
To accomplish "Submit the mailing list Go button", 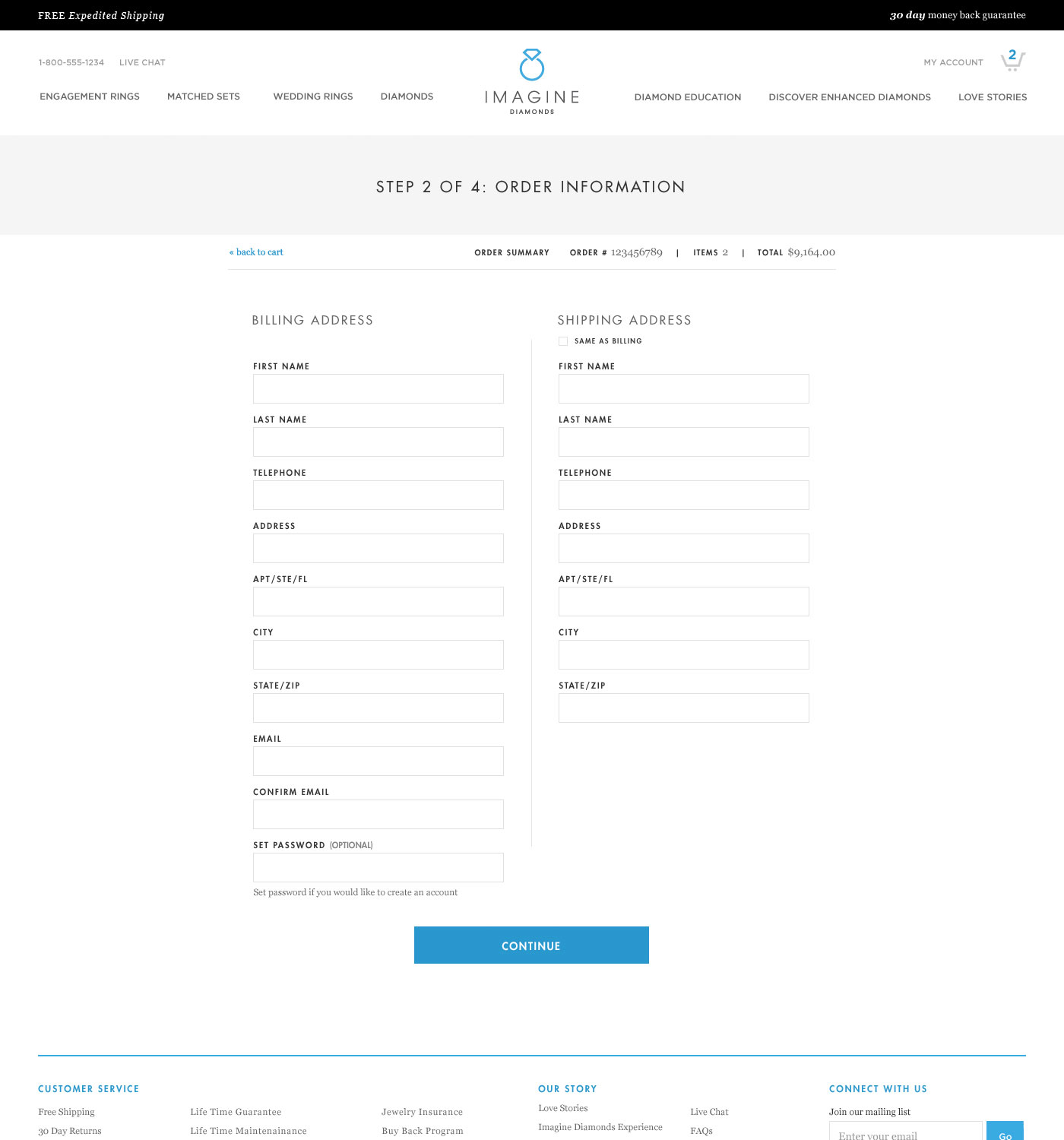I will click(1005, 1131).
